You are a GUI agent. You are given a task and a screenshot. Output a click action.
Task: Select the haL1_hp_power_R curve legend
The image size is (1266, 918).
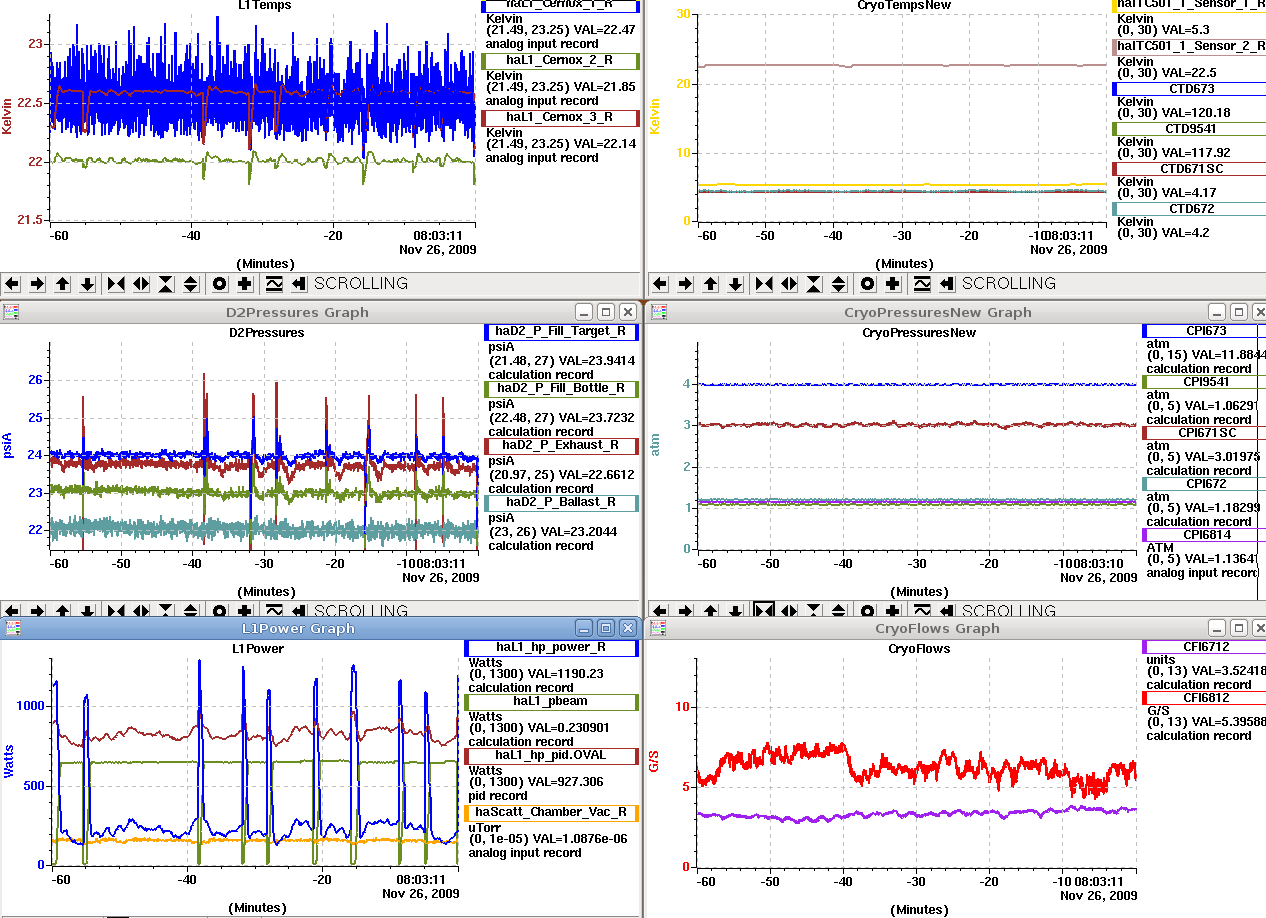pyautogui.click(x=551, y=647)
